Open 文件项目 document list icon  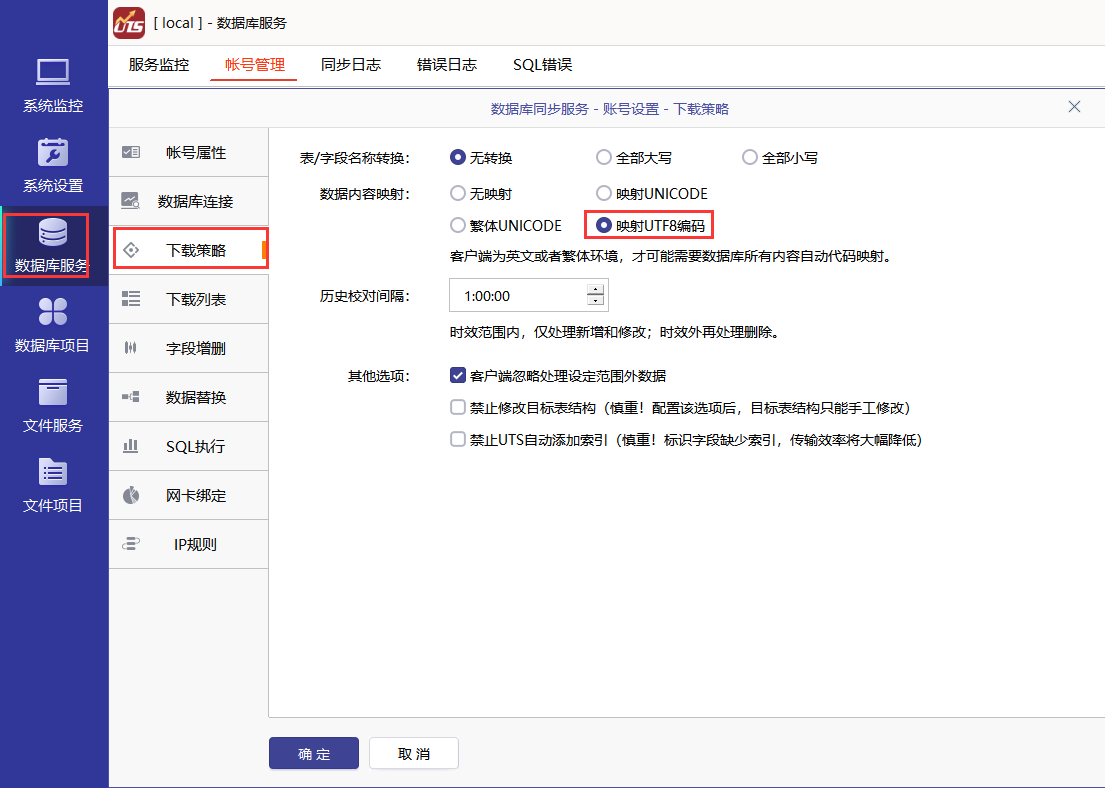tap(53, 472)
